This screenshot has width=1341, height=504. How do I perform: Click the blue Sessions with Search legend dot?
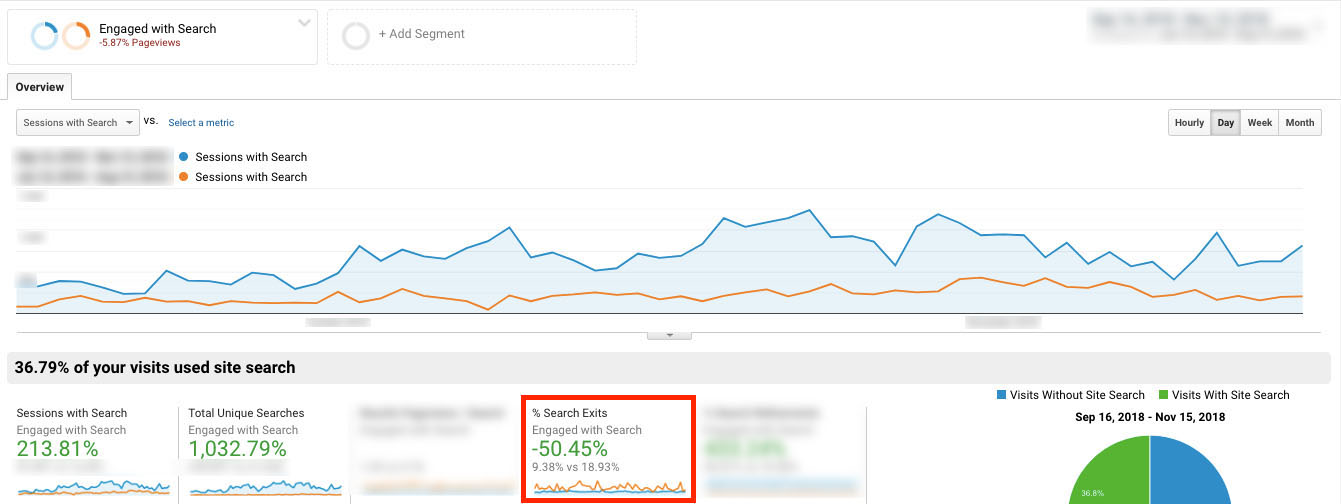pos(183,157)
